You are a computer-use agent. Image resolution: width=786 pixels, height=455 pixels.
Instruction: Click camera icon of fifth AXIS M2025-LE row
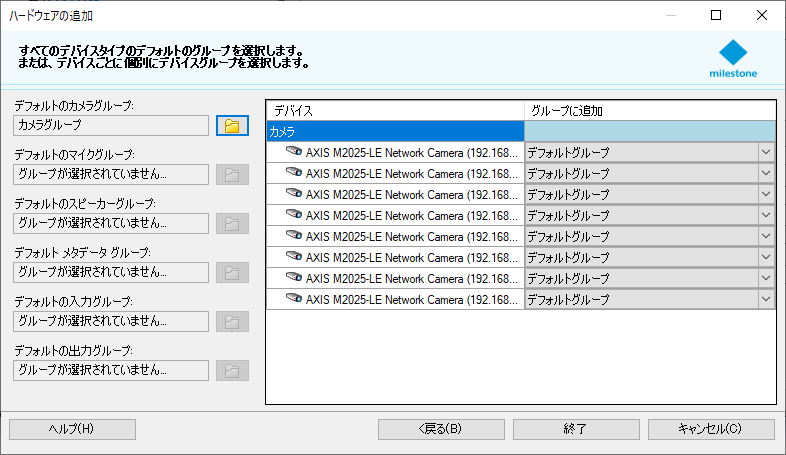pos(294,236)
